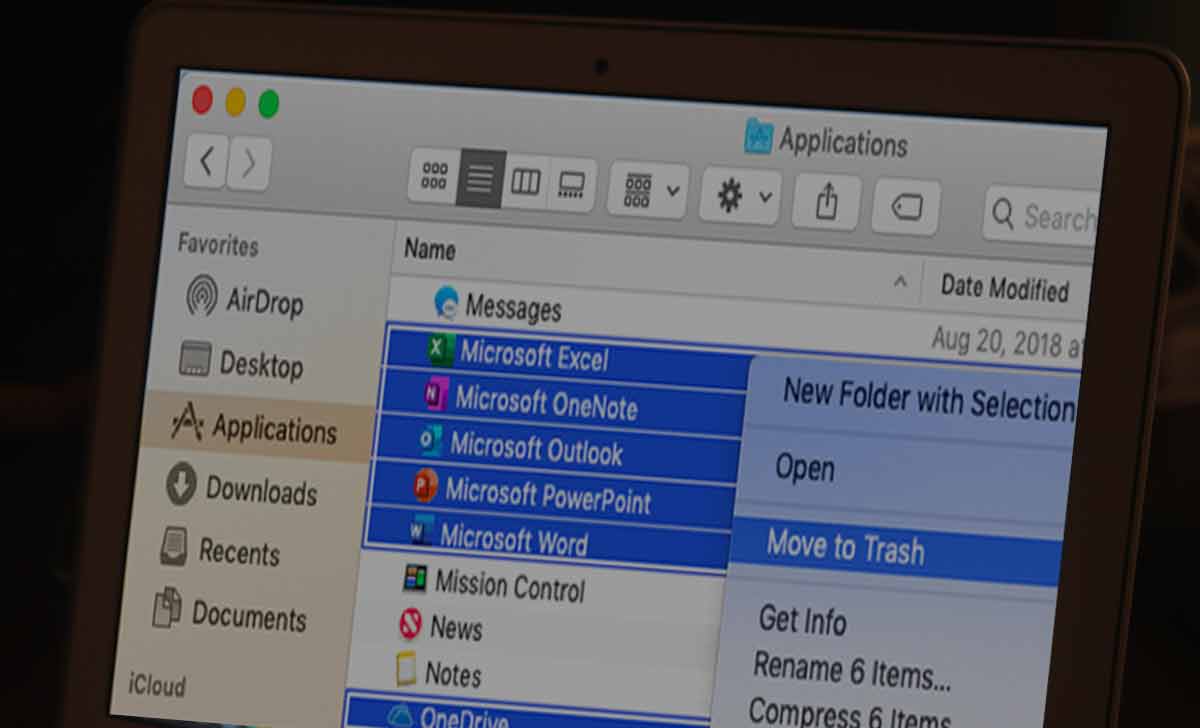
Task: Sort by the Date Modified column header
Action: tap(1004, 288)
